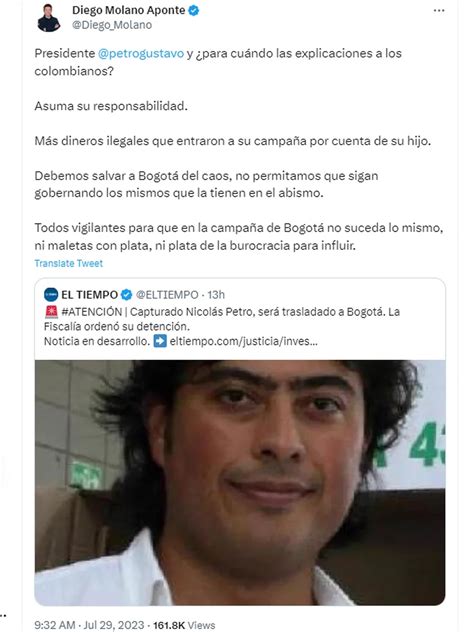Open the @petrogustavo mention

(x=141, y=53)
